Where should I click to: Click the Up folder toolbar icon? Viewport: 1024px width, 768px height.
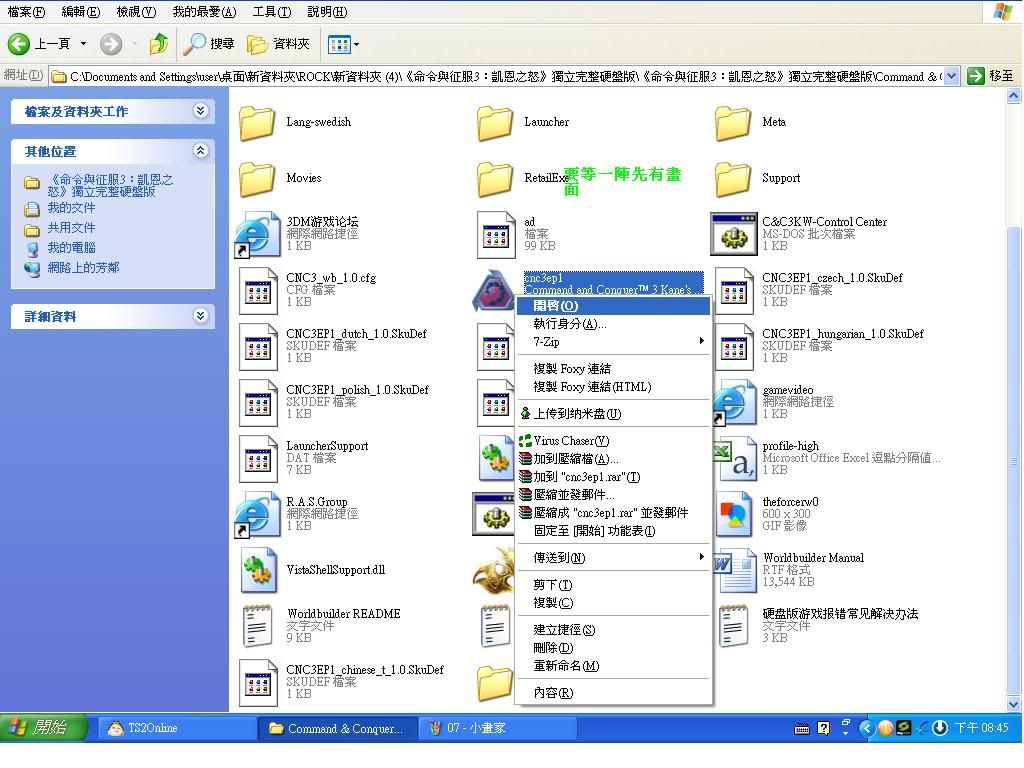(158, 44)
